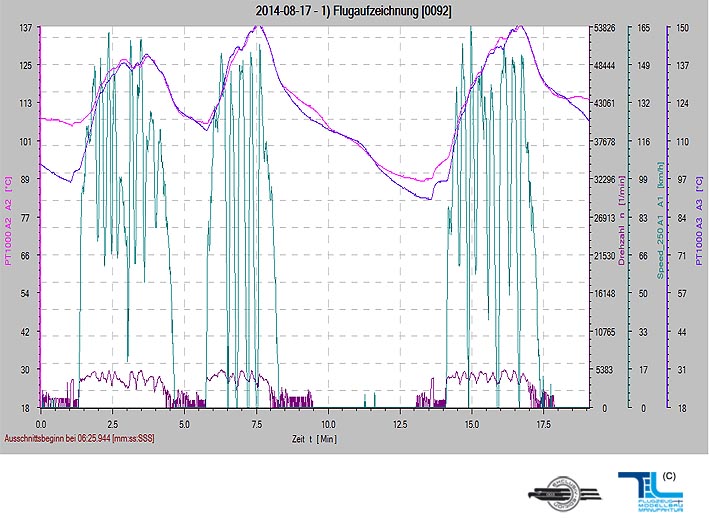The width and height of the screenshot is (709, 532).
Task: Click the chart title Flugaufzeichnung [0092]
Action: coord(354,10)
